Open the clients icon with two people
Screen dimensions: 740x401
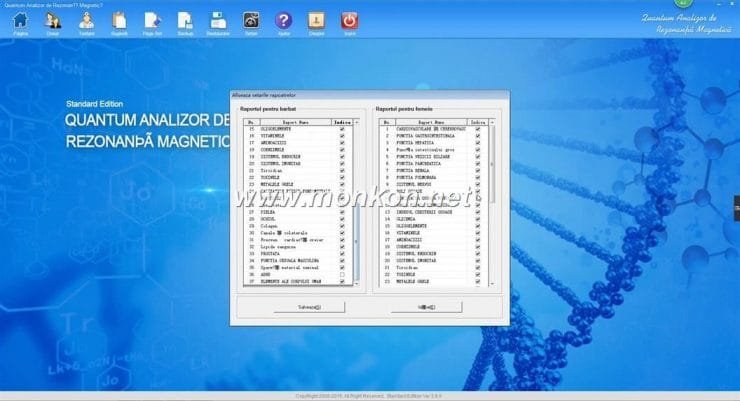[53, 21]
